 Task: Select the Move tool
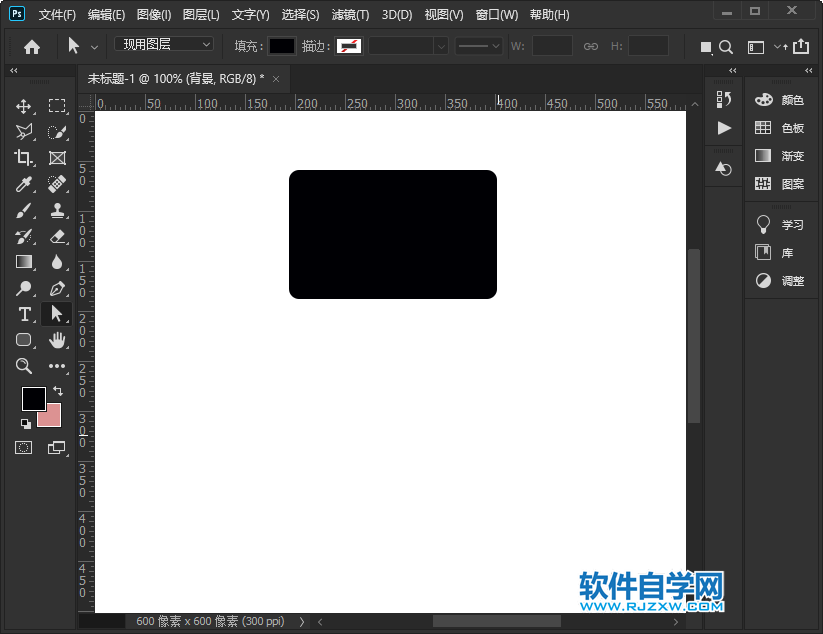pyautogui.click(x=24, y=105)
